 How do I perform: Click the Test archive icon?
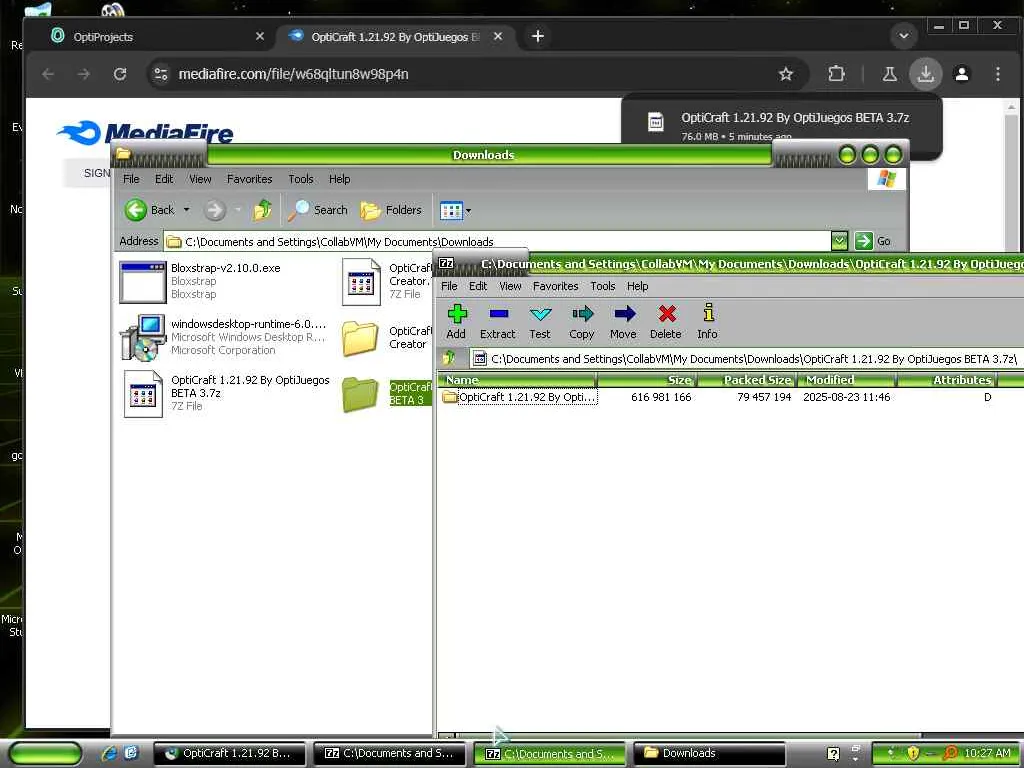pos(540,322)
